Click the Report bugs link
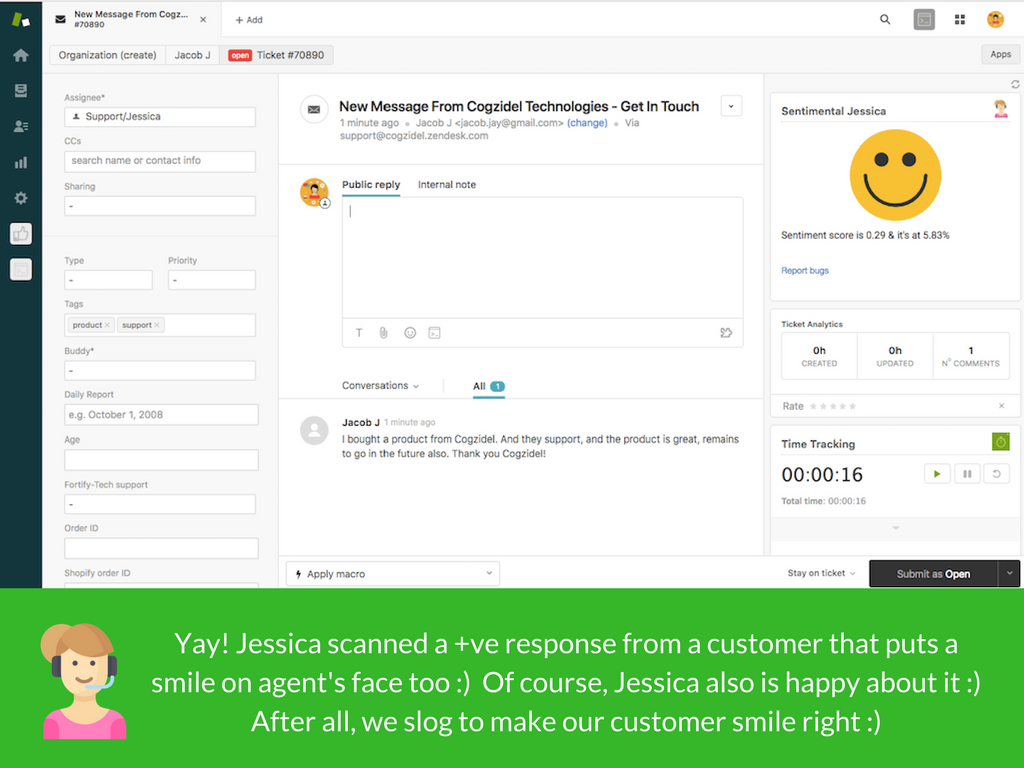 pyautogui.click(x=805, y=271)
